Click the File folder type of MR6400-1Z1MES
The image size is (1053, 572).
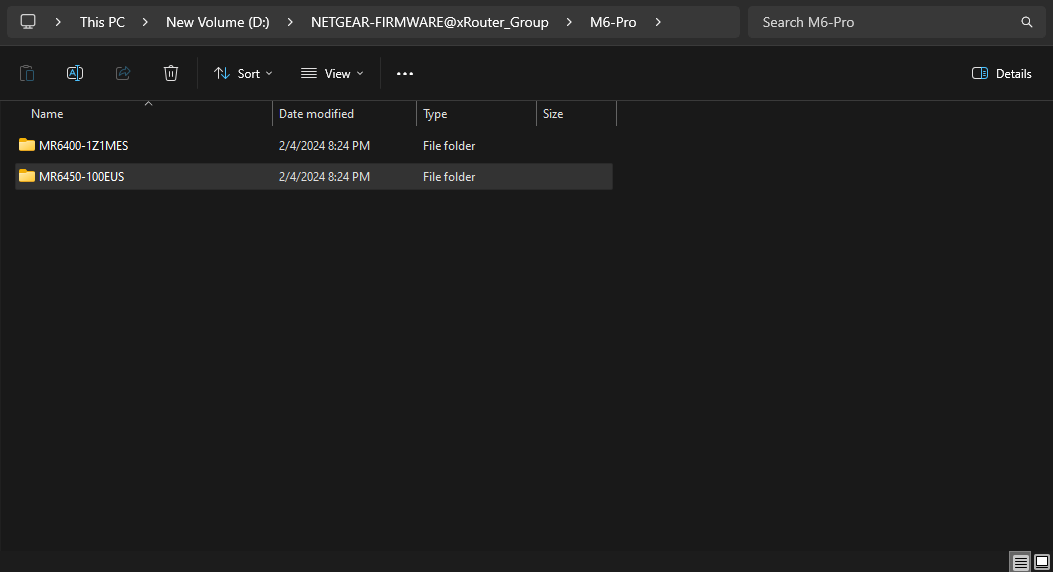(x=449, y=146)
